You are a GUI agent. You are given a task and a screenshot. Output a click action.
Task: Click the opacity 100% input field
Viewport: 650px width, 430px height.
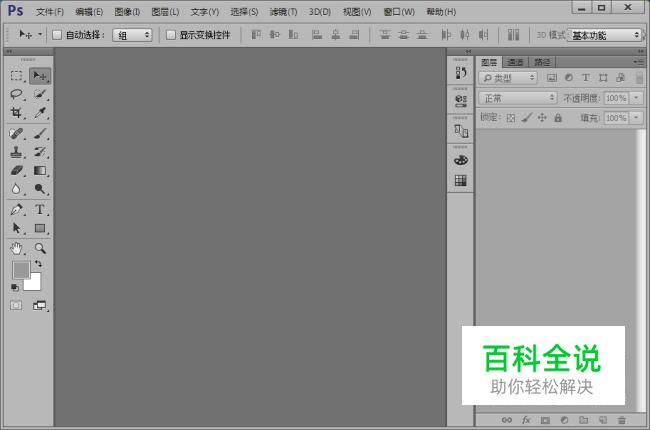[x=616, y=98]
